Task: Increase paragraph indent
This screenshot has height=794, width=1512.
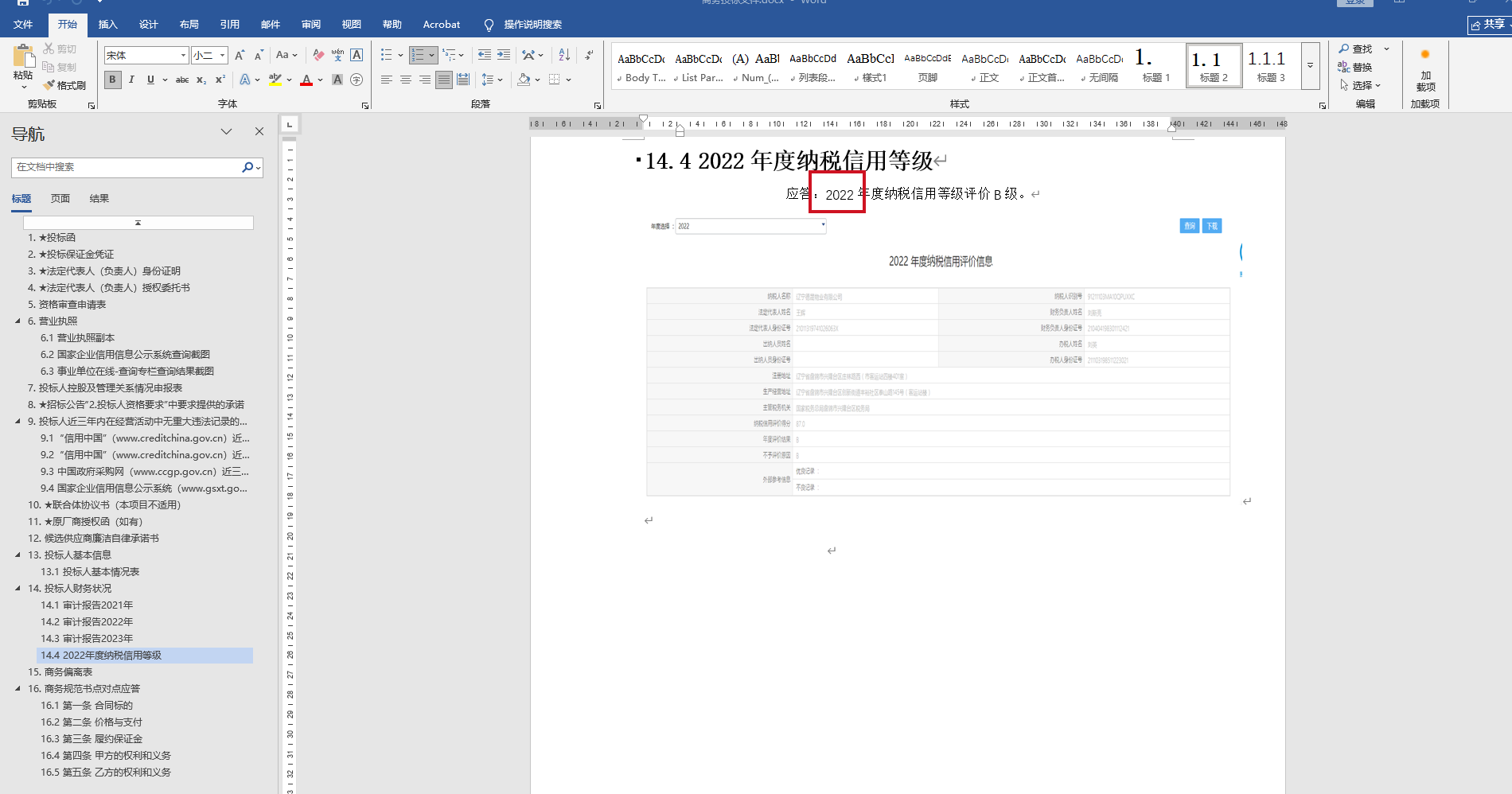Action: [x=504, y=55]
